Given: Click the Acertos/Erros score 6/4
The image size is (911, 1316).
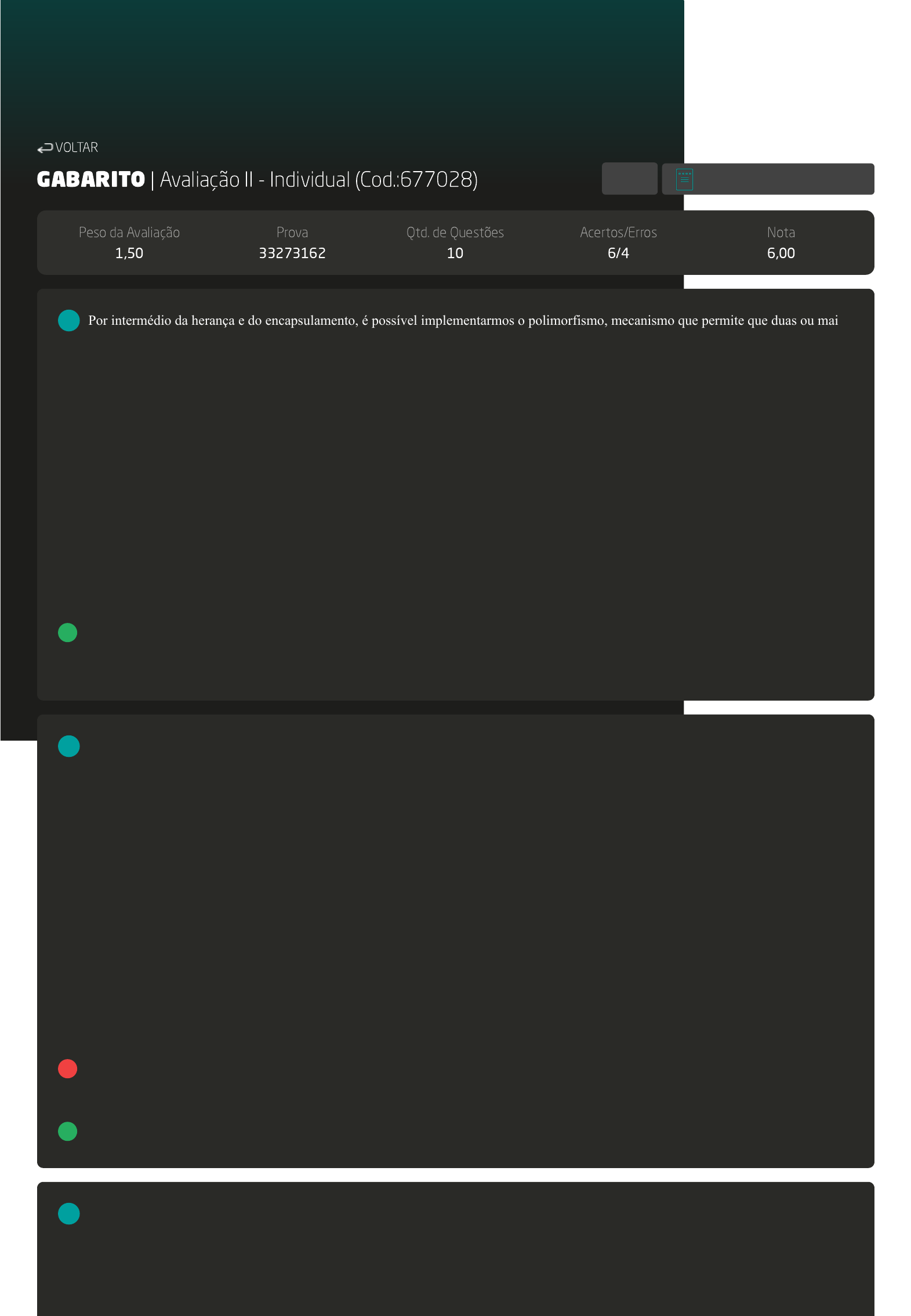Looking at the screenshot, I should 618,253.
